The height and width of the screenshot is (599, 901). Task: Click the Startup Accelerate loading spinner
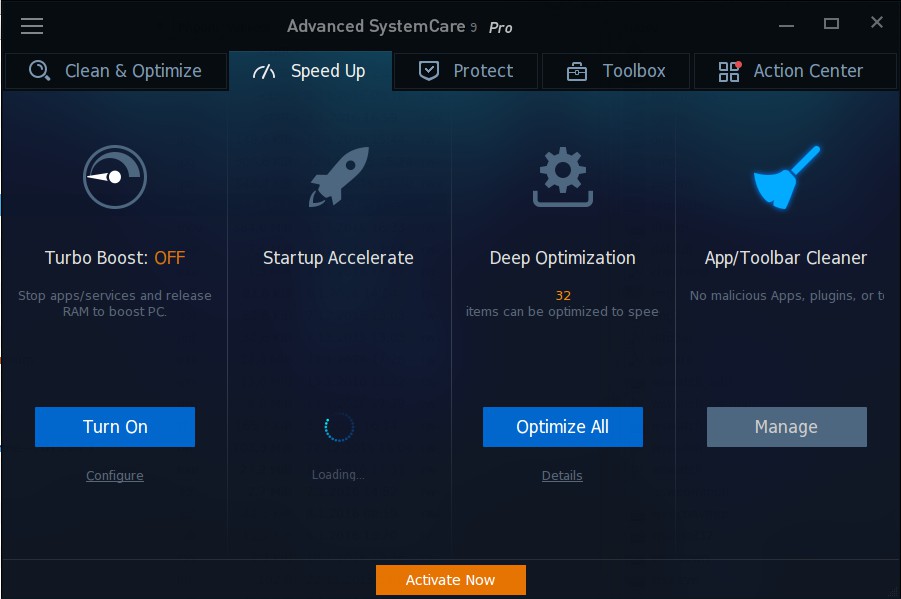click(x=339, y=427)
